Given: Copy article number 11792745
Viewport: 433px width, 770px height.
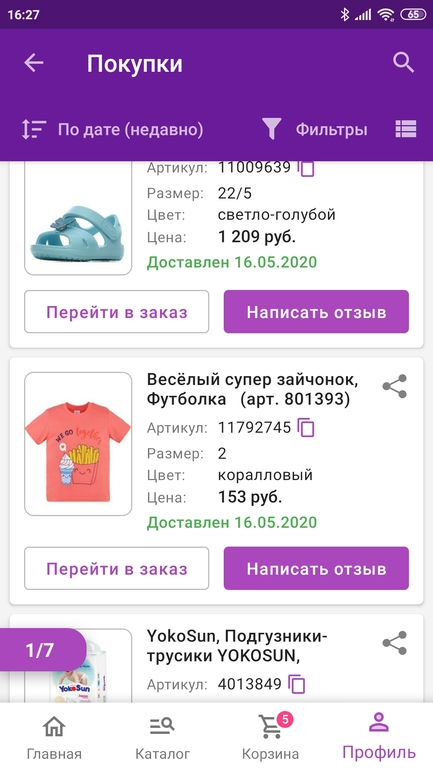Looking at the screenshot, I should tap(306, 428).
